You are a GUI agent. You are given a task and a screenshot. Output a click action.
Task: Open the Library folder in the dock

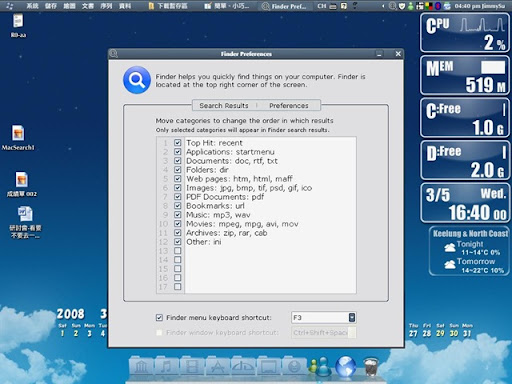(141, 367)
